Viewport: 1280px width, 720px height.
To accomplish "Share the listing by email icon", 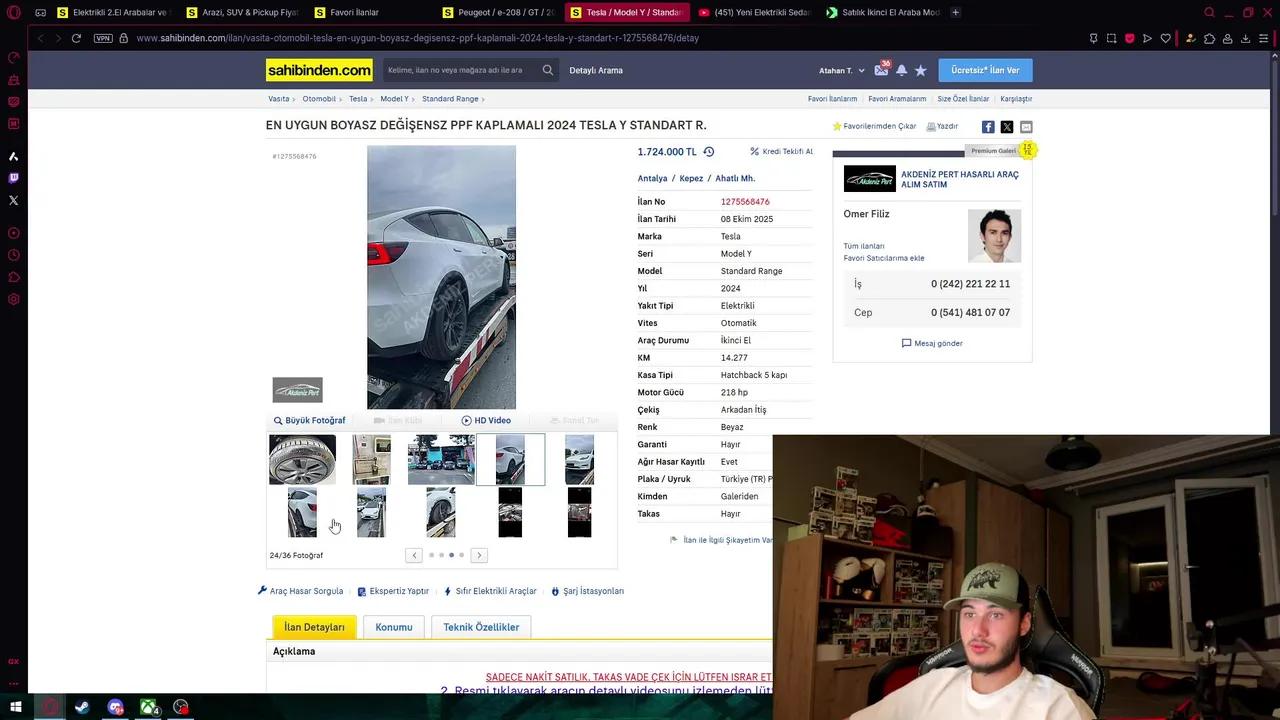I will [1026, 127].
